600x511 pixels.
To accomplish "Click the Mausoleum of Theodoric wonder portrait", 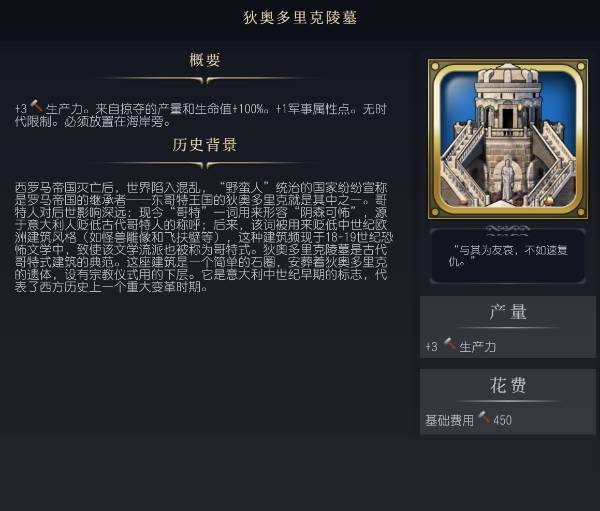I will coord(508,139).
